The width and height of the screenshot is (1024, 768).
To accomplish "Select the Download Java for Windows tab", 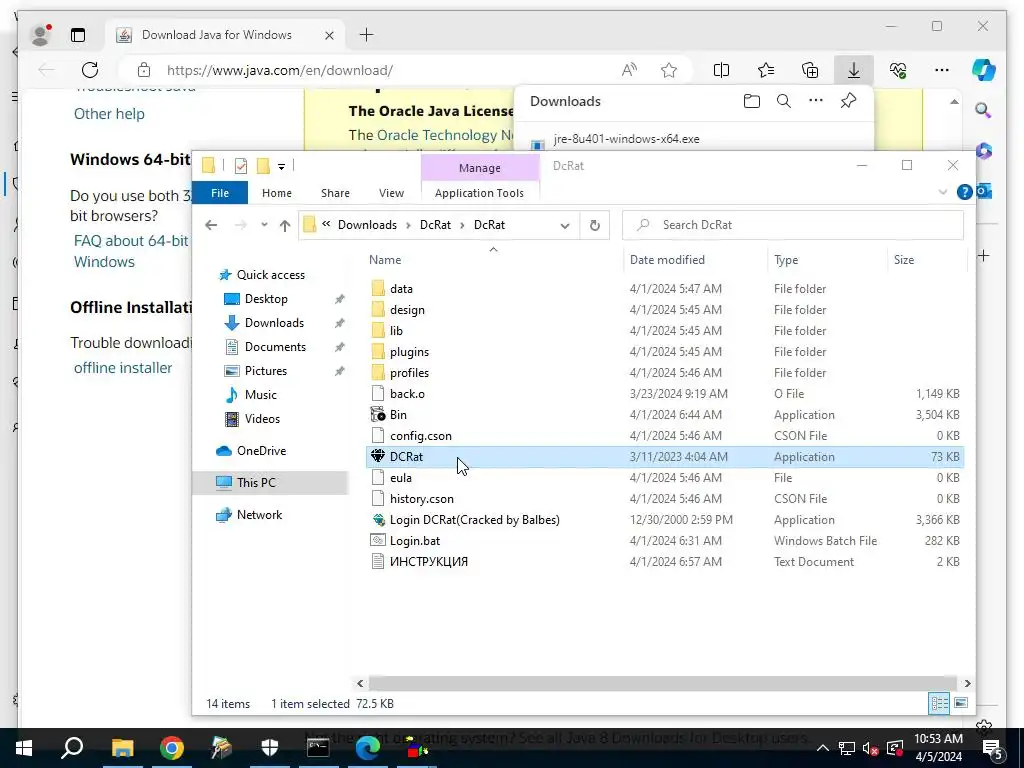I will pyautogui.click(x=217, y=35).
